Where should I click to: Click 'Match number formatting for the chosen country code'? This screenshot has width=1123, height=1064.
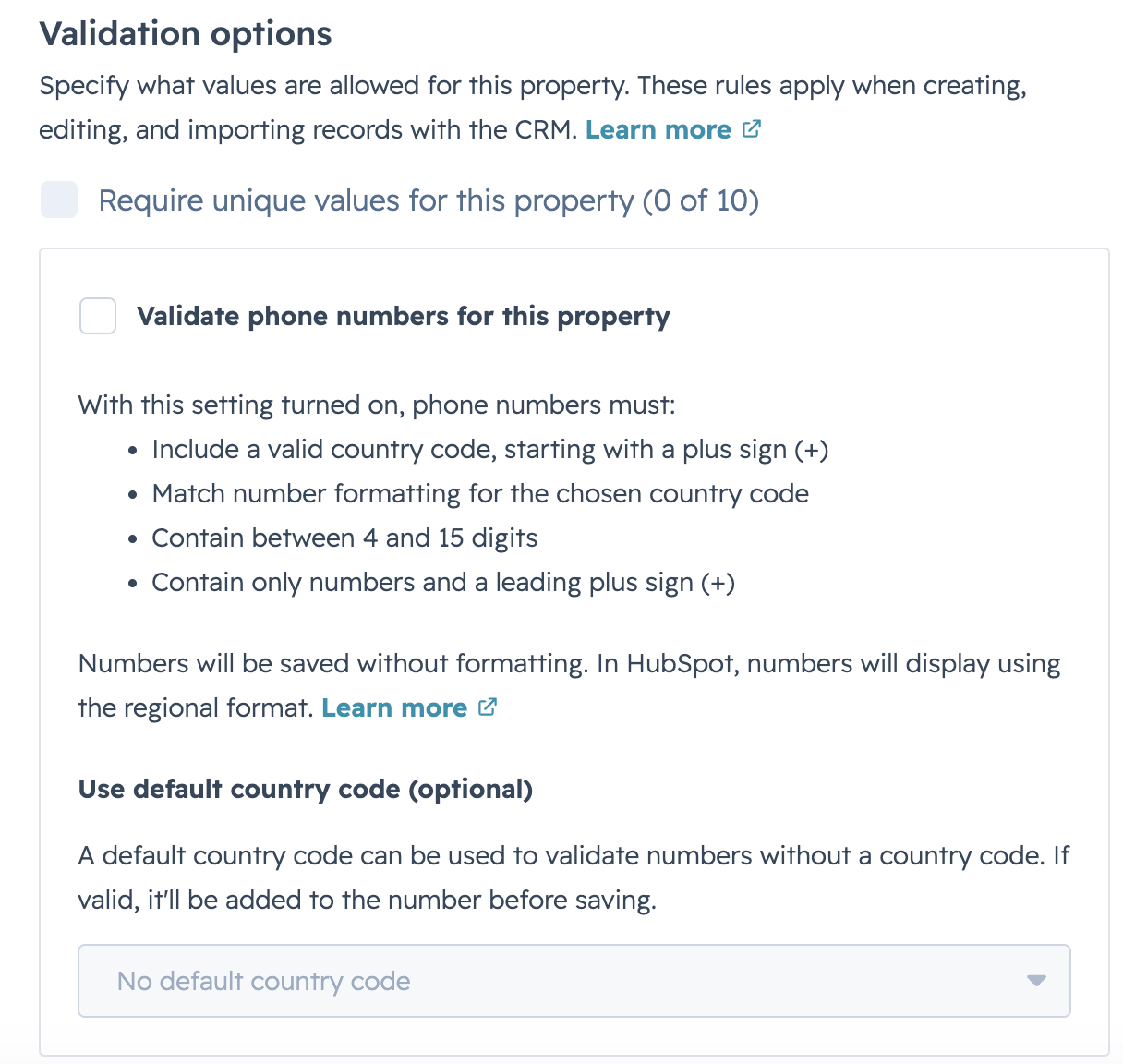[x=480, y=494]
